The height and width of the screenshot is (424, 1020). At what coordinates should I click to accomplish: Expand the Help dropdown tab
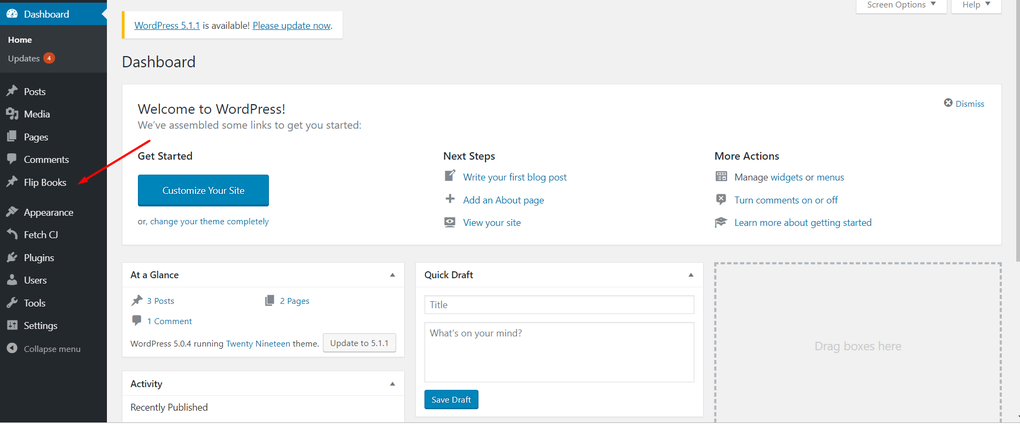tap(975, 5)
